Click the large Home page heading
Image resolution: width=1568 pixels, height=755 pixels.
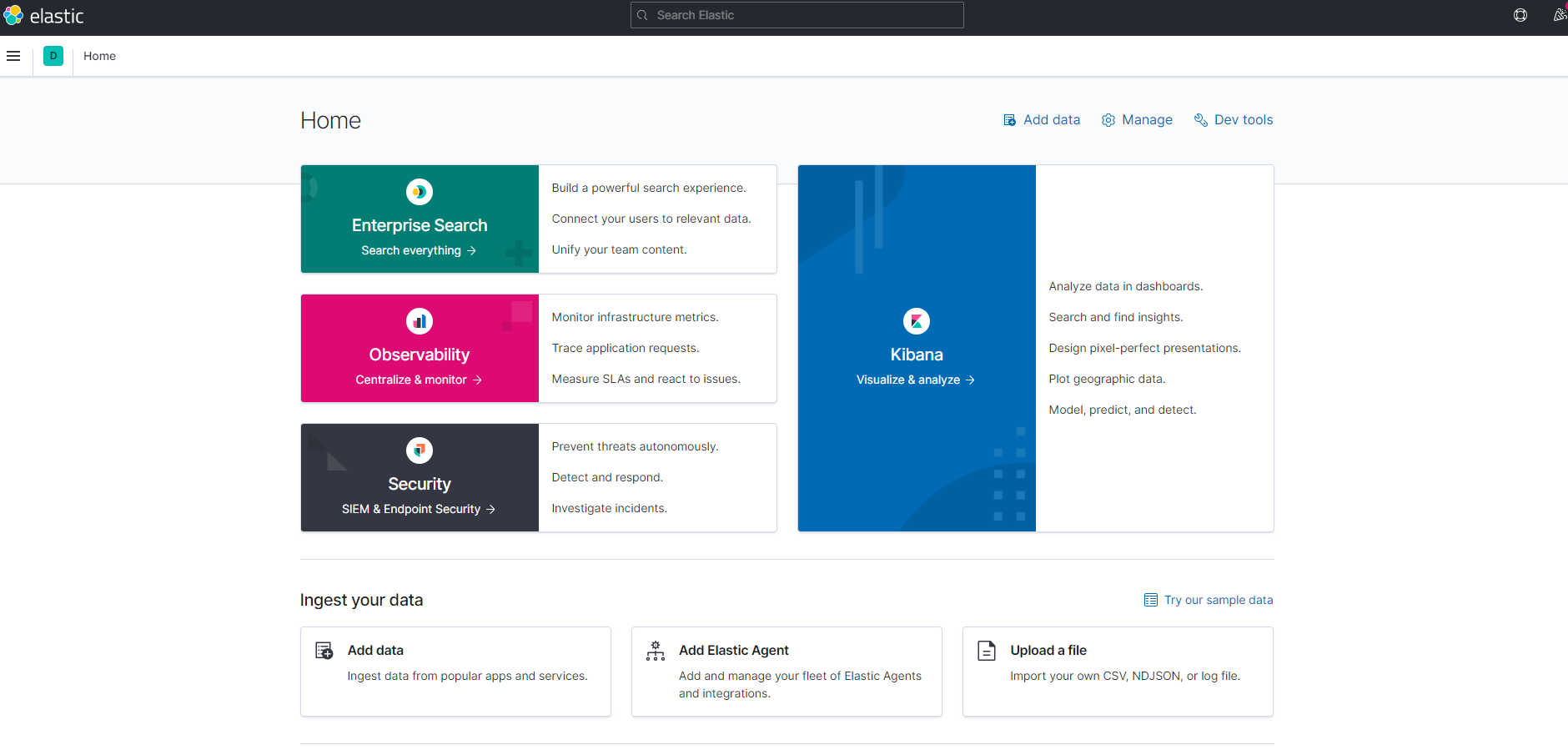[330, 121]
